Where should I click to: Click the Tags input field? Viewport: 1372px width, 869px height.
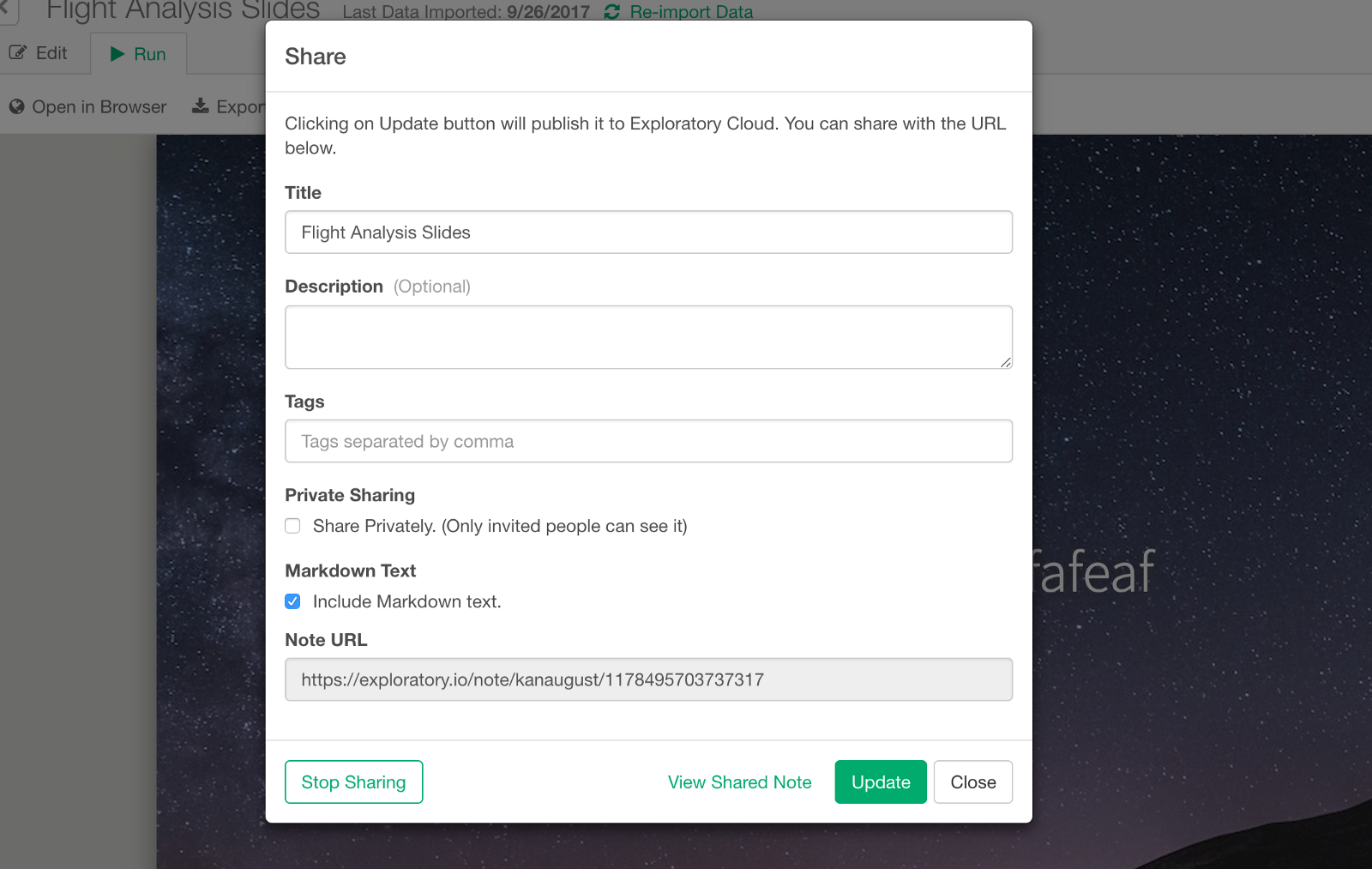click(649, 442)
